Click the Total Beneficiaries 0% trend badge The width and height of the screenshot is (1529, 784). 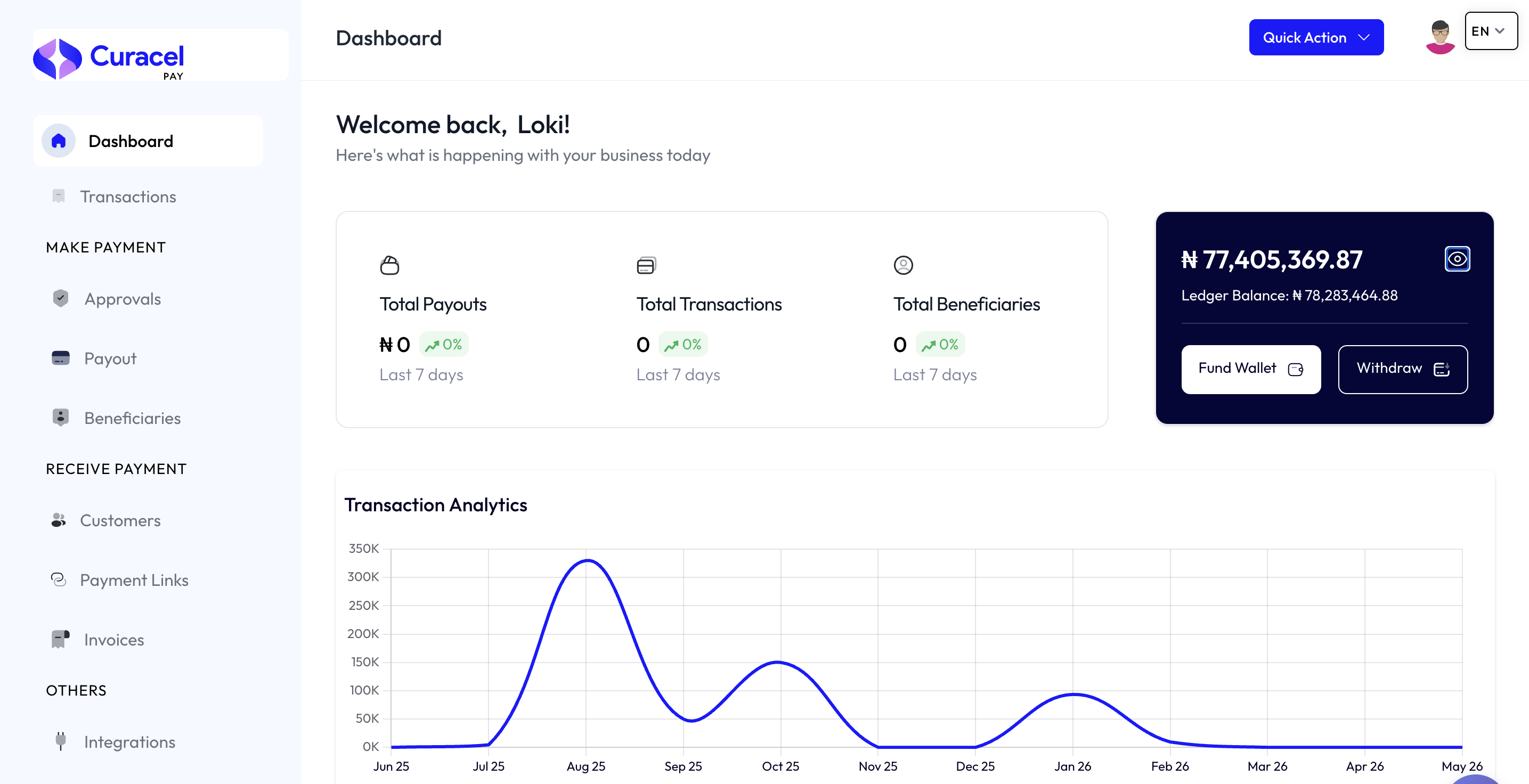tap(940, 344)
